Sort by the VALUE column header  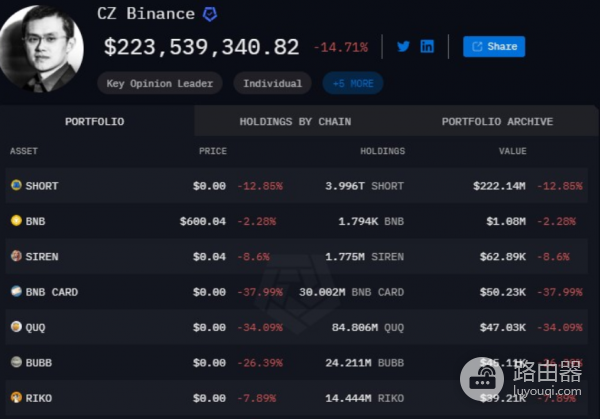(512, 151)
